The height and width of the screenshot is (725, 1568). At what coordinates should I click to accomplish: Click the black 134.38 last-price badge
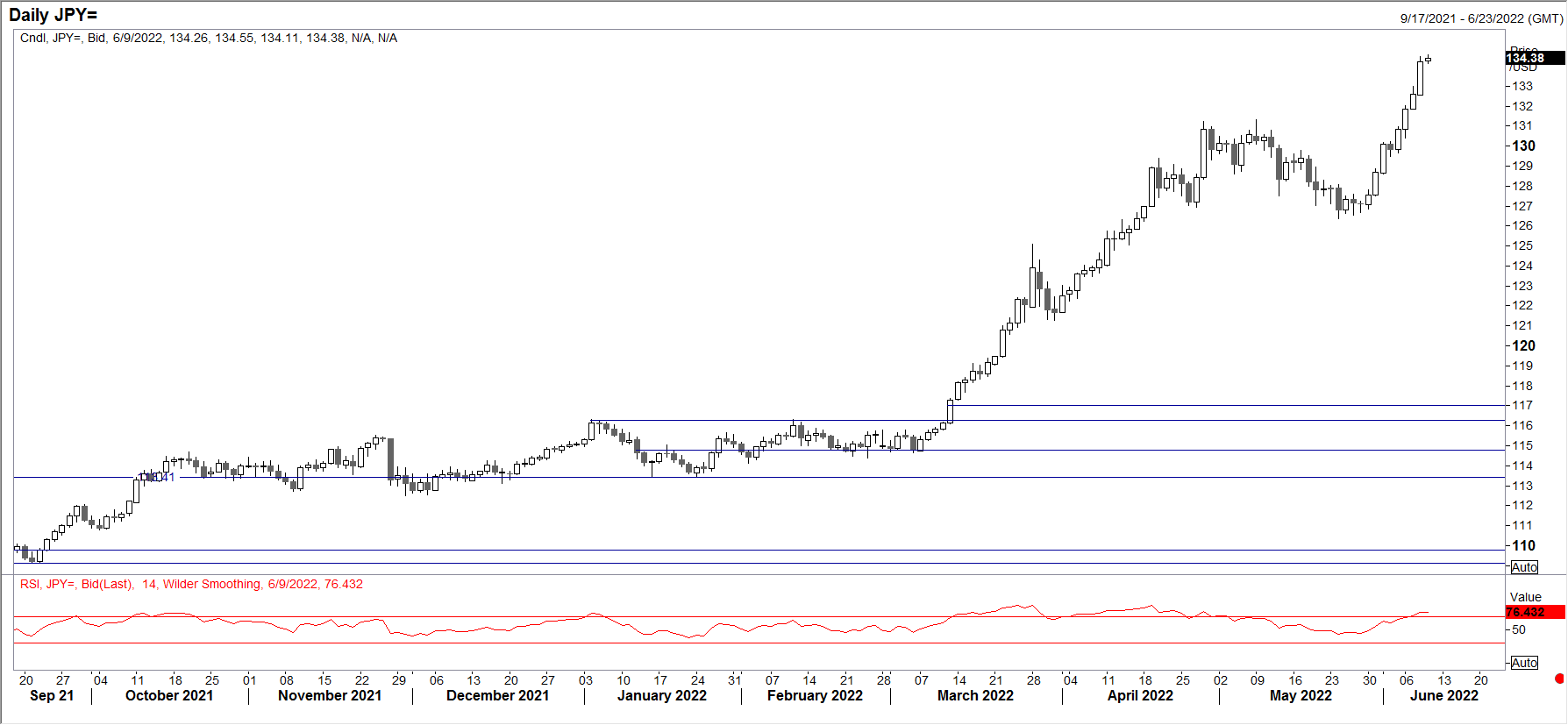coord(1536,58)
